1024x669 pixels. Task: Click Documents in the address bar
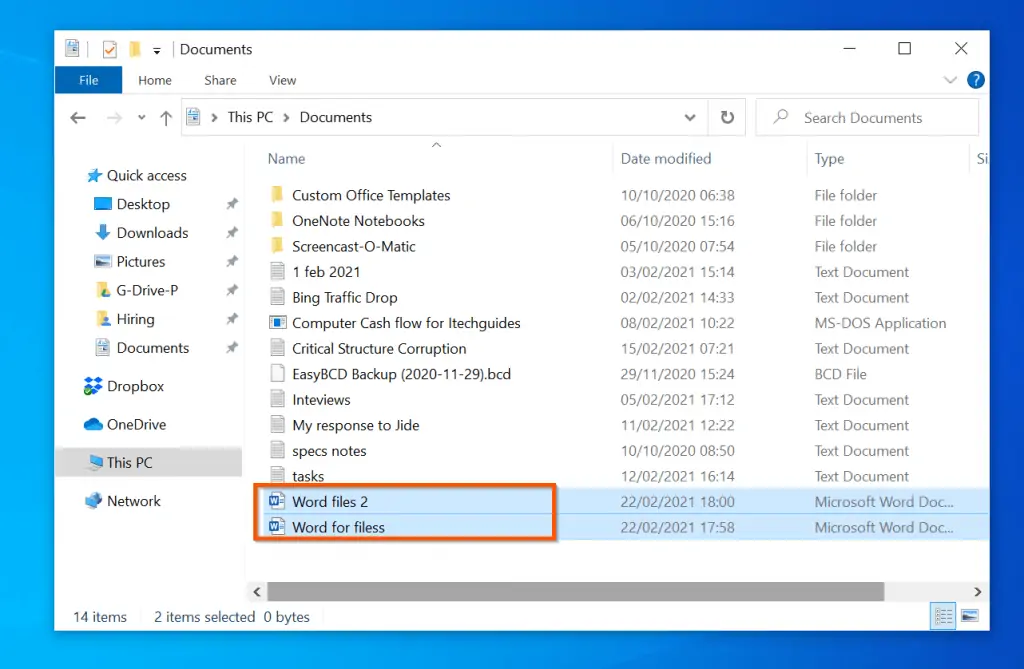[336, 117]
